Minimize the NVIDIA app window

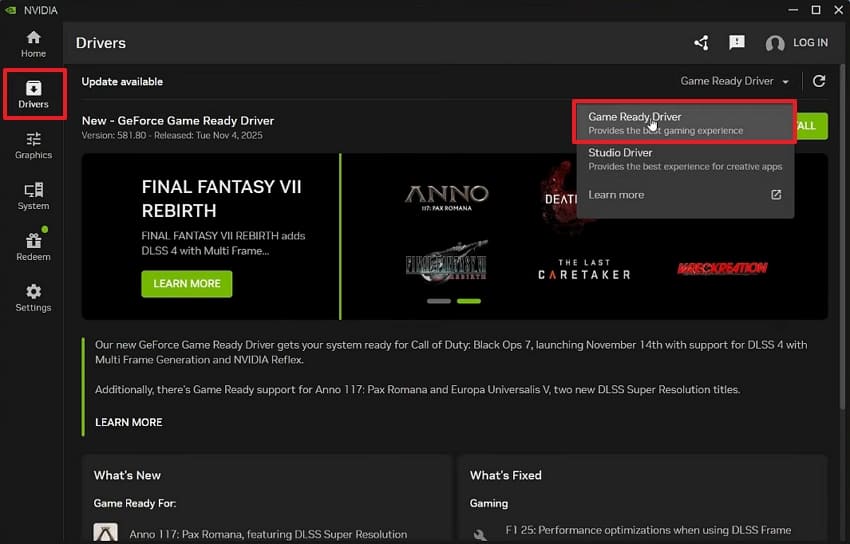[793, 10]
